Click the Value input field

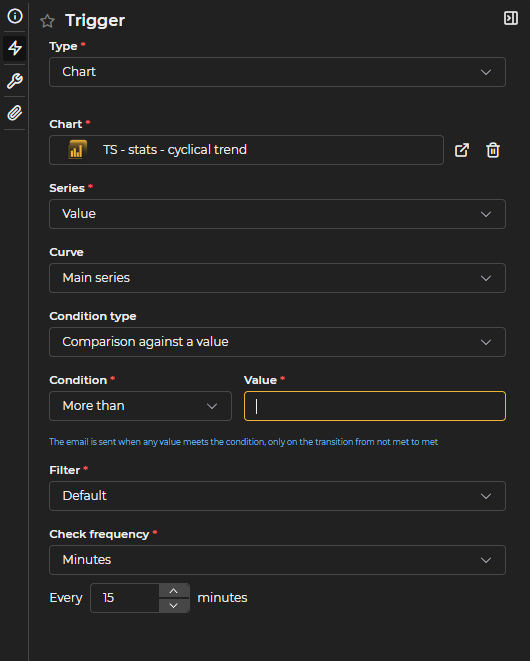tap(375, 406)
